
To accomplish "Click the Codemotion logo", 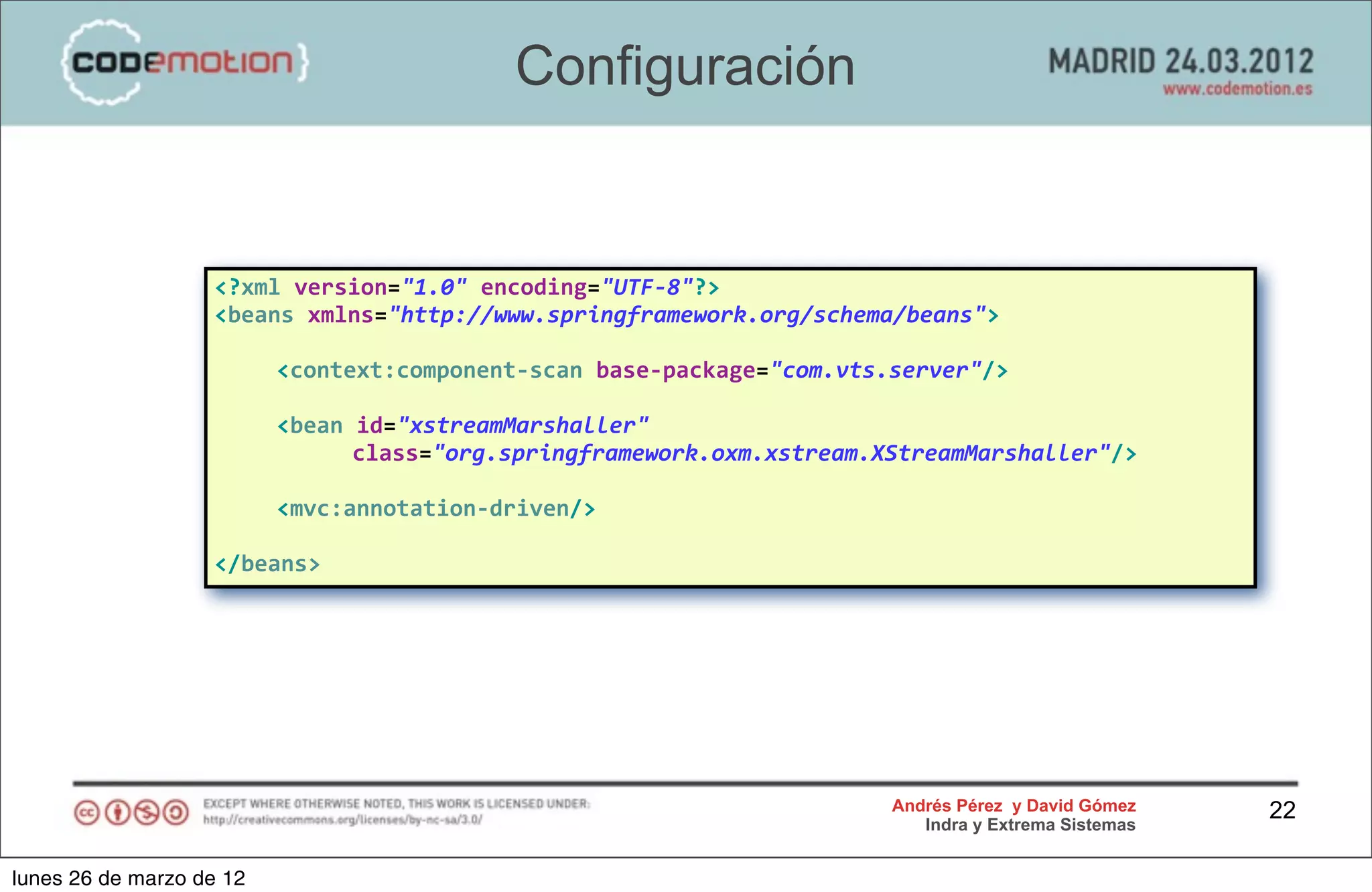I will 184,62.
